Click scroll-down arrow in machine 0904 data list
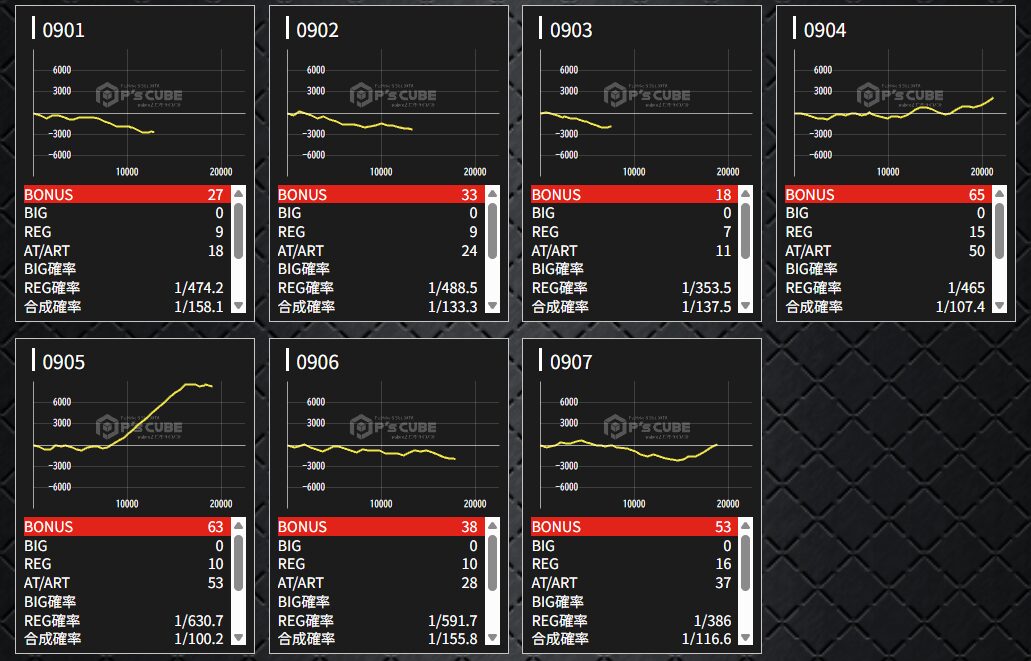 click(x=999, y=306)
